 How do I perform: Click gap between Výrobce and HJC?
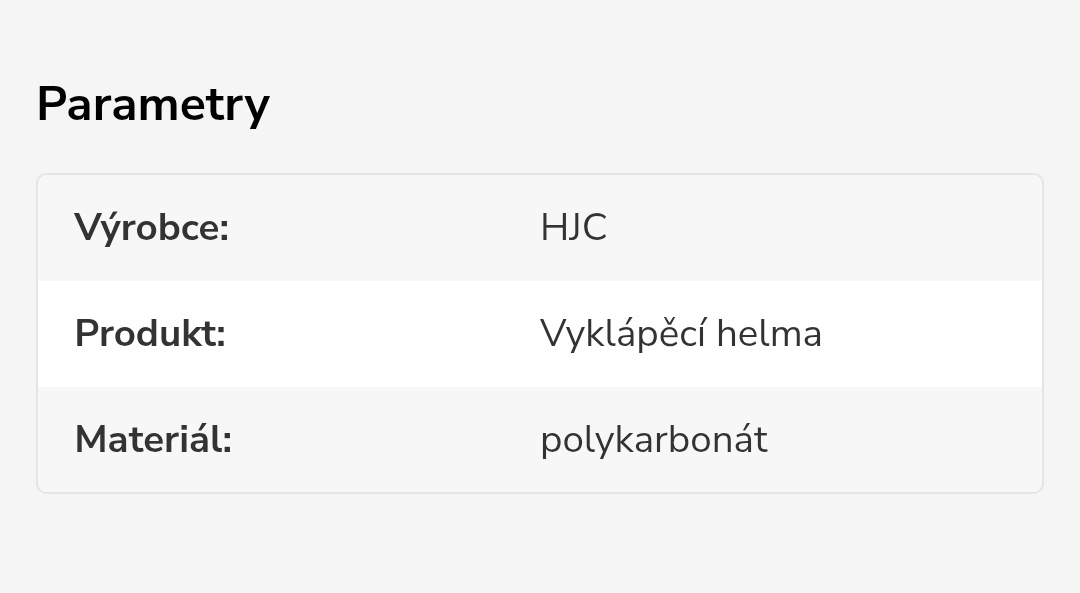coord(385,228)
